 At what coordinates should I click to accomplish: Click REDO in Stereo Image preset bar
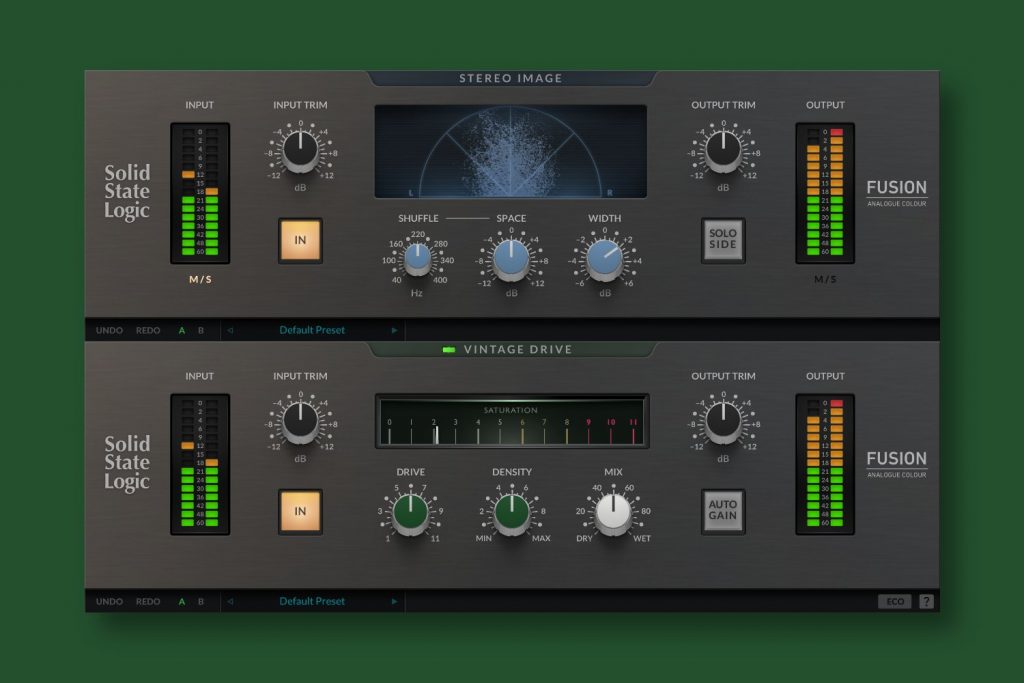(x=148, y=330)
